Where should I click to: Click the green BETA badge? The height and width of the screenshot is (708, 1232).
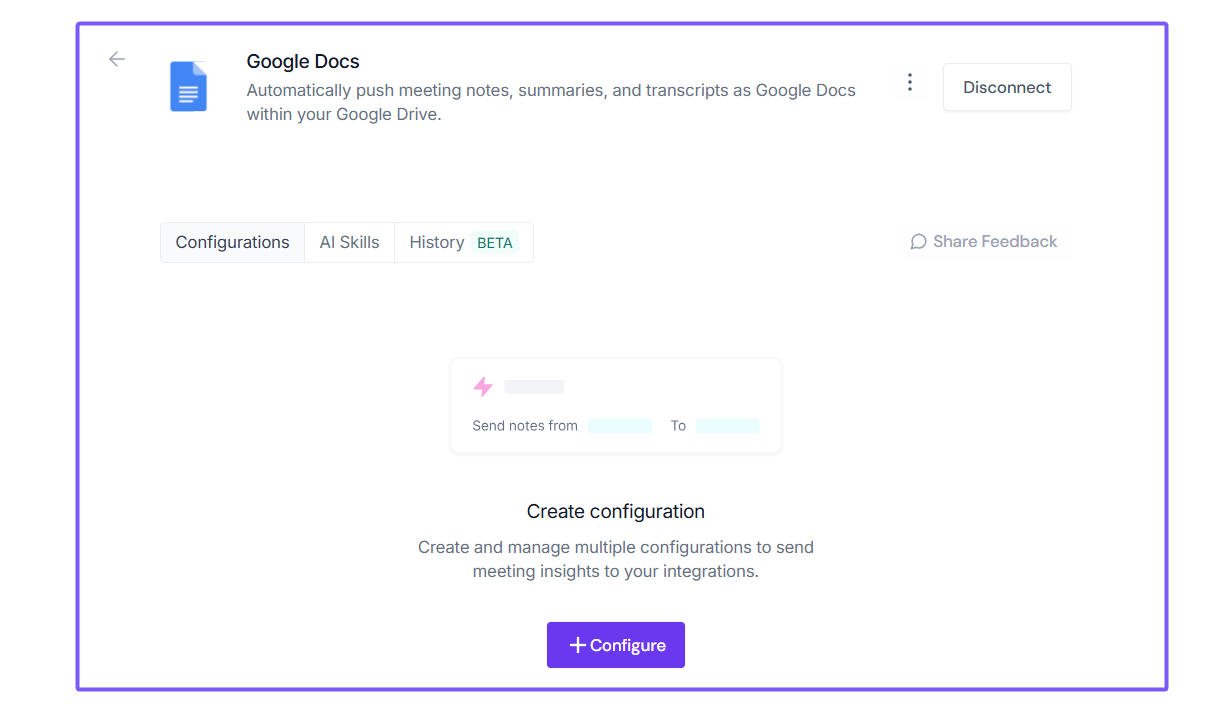495,243
